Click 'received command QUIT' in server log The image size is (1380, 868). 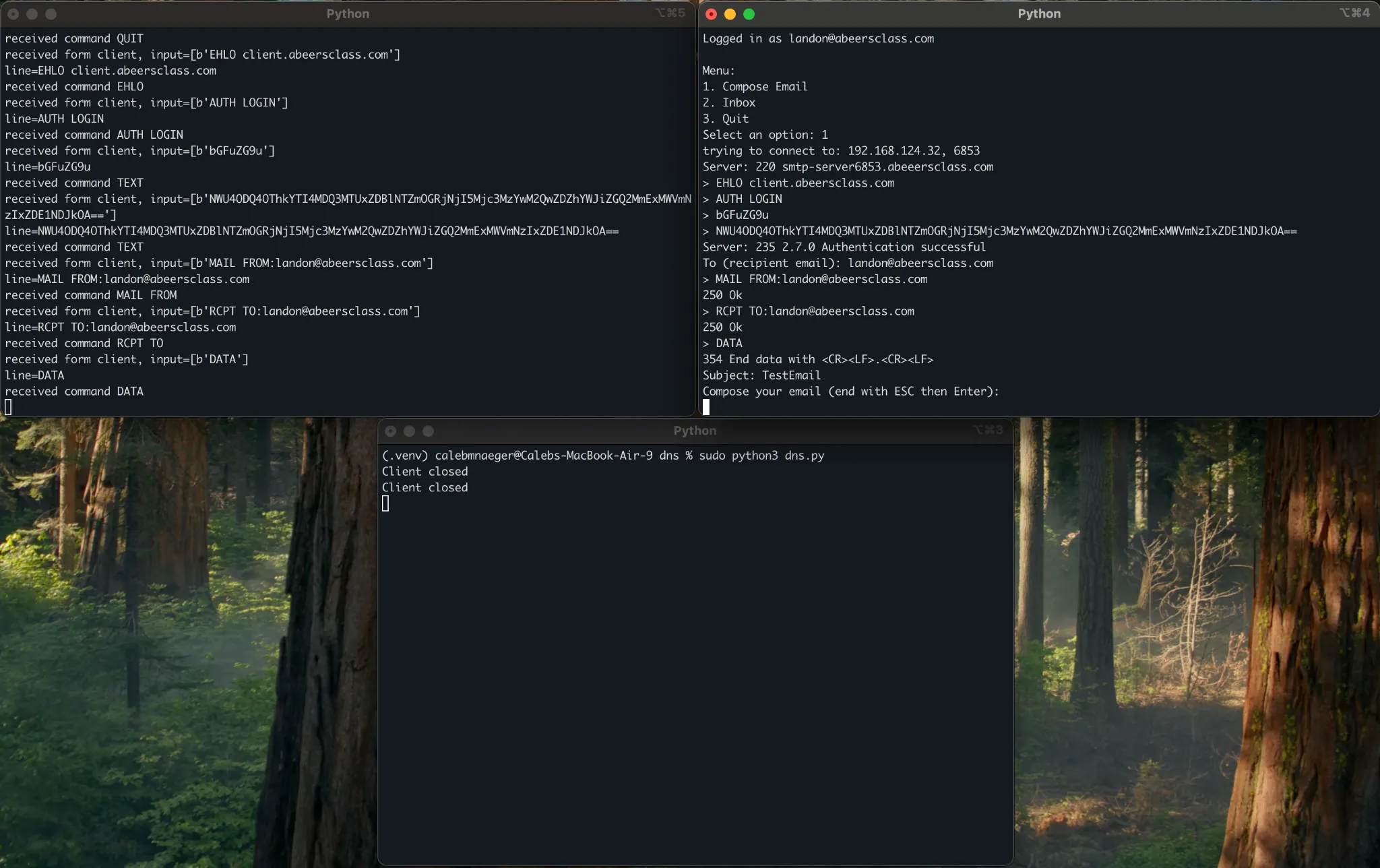pyautogui.click(x=74, y=38)
